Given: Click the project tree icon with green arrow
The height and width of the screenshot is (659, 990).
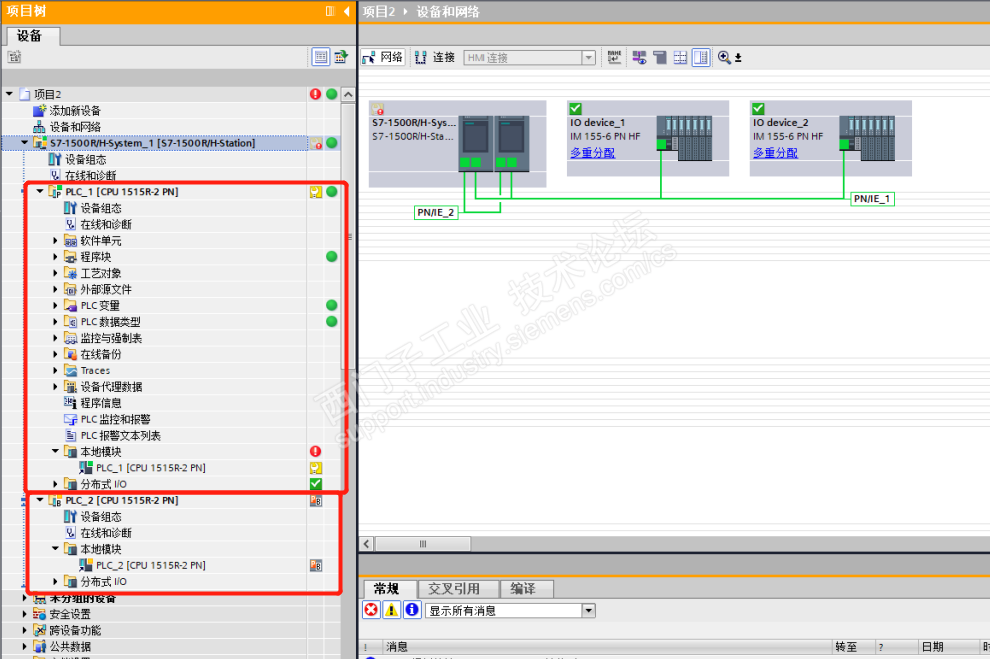Looking at the screenshot, I should coord(342,57).
